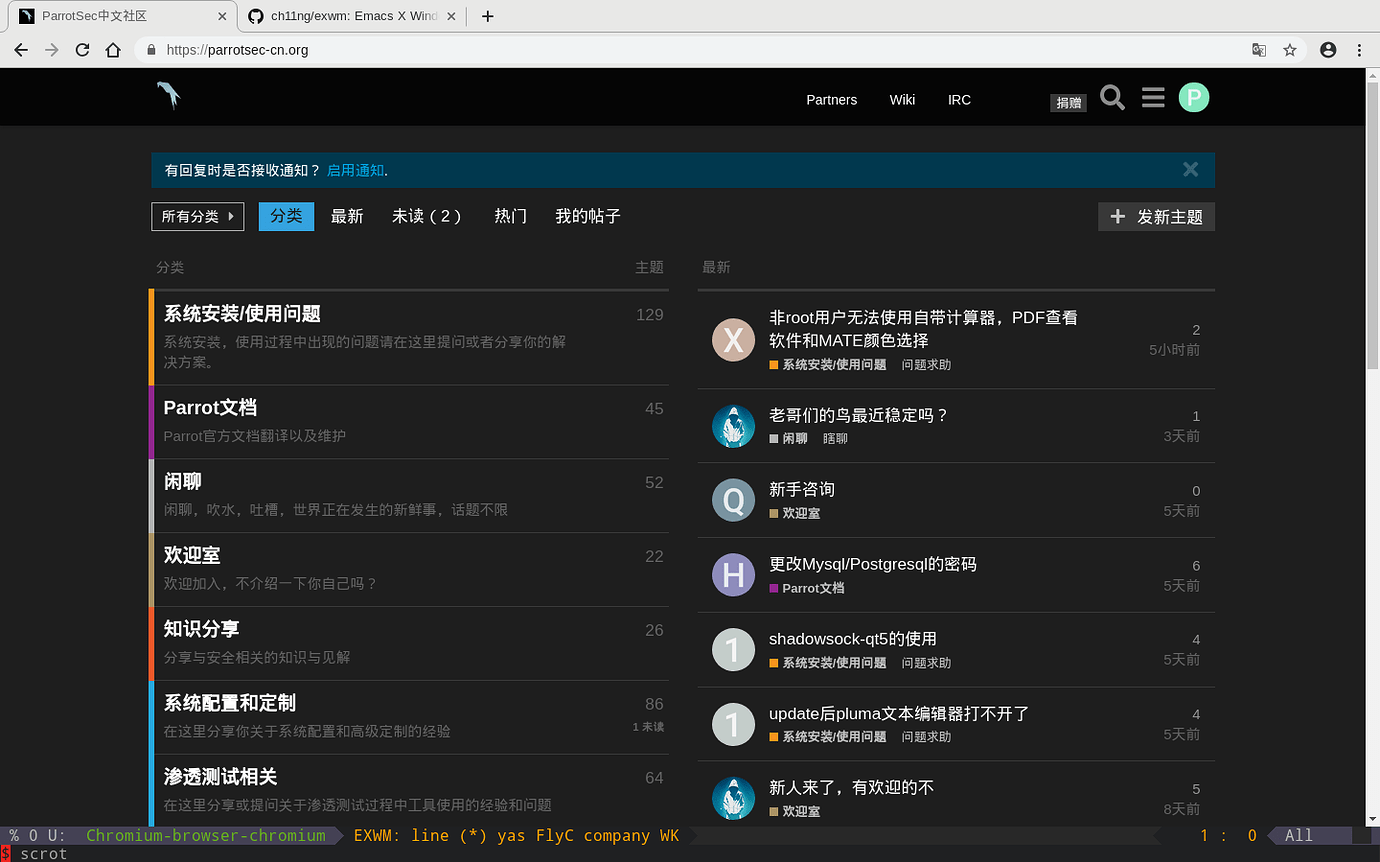Navigate back with the browser back arrow
Image resolution: width=1380 pixels, height=862 pixels.
coord(21,49)
